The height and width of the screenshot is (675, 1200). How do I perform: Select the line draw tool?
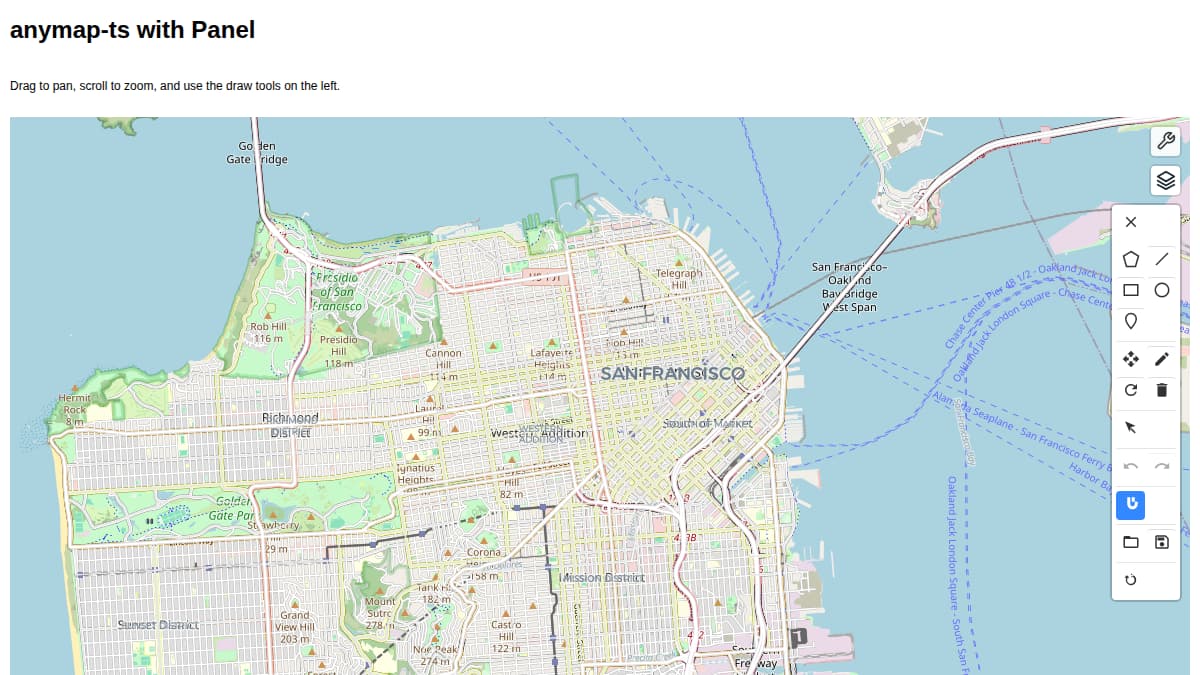click(x=1161, y=259)
